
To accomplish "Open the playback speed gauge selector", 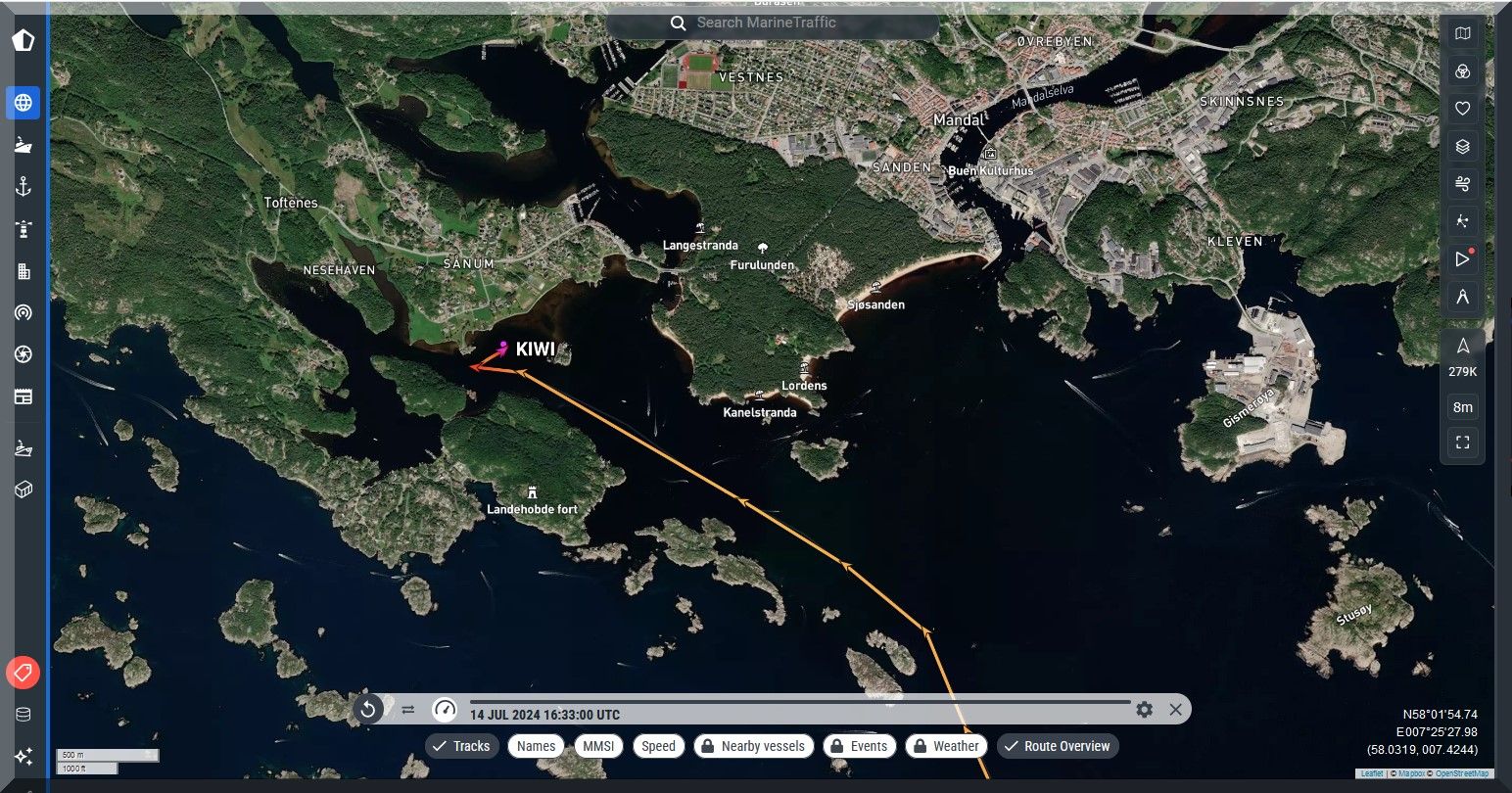I will click(445, 710).
